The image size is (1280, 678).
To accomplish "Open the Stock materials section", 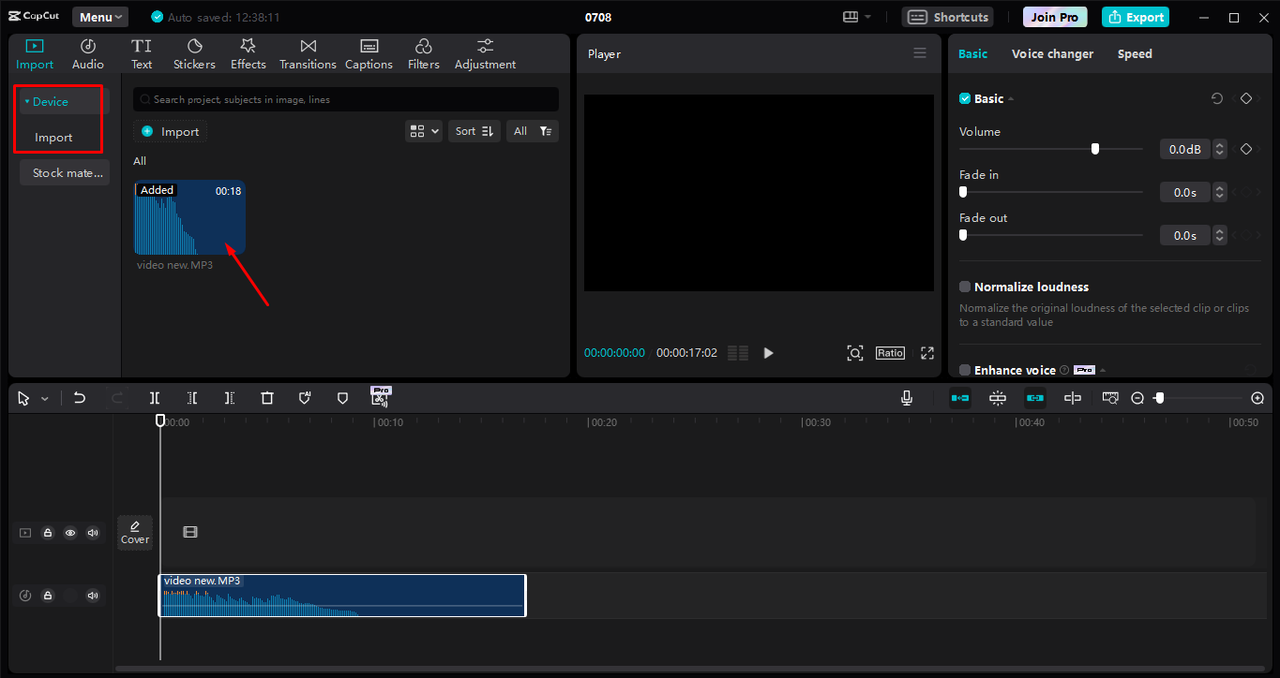I will click(x=65, y=173).
